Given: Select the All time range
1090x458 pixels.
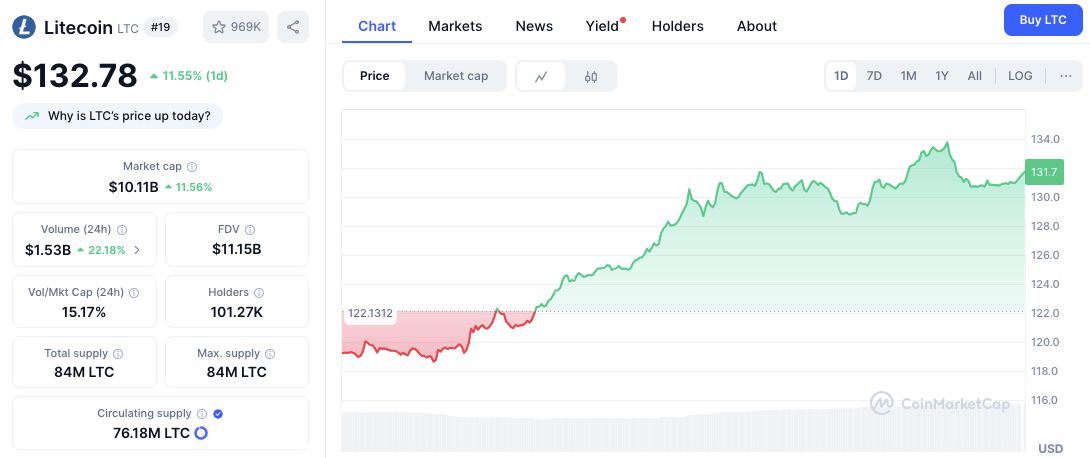Looking at the screenshot, I should [x=975, y=76].
